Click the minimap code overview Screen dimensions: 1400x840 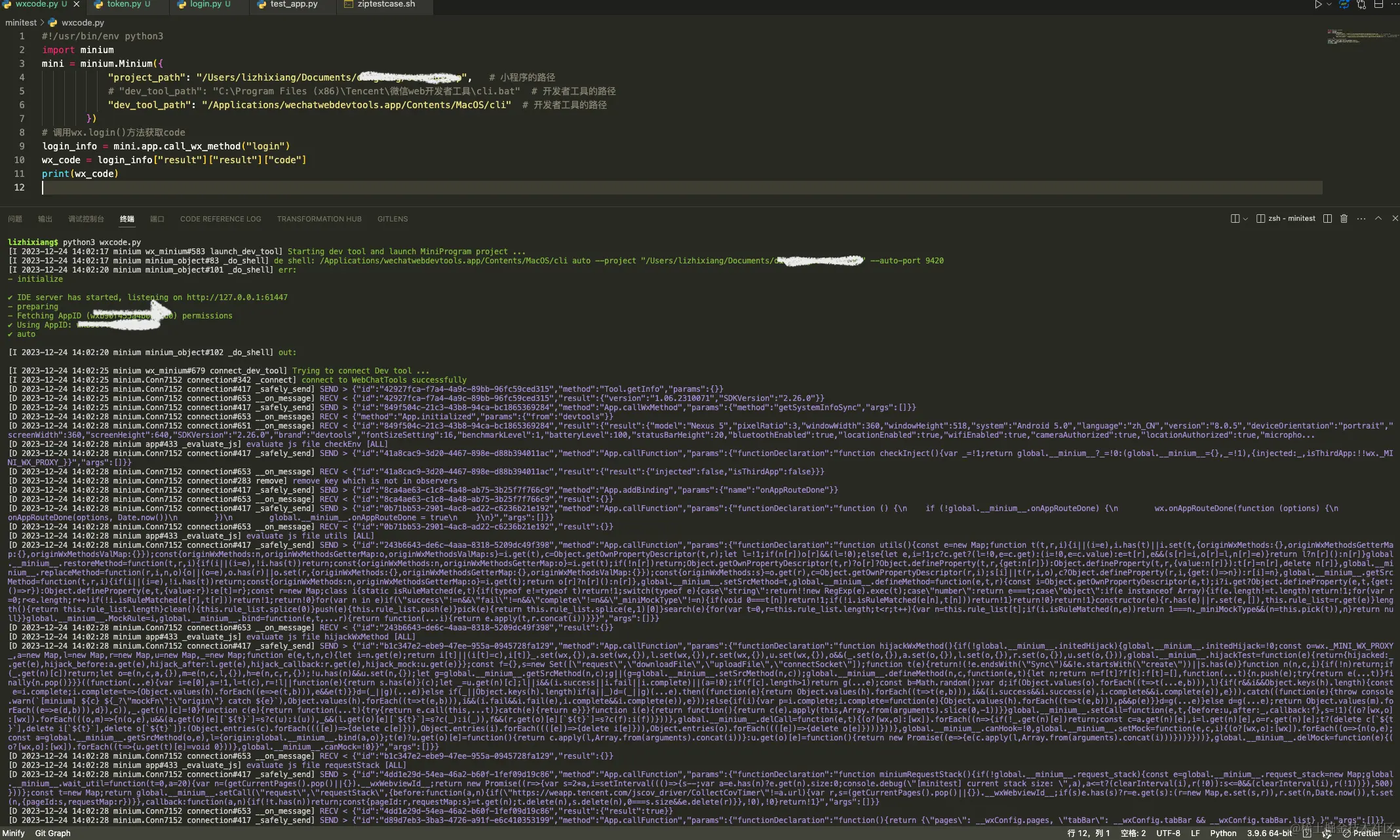(1360, 36)
